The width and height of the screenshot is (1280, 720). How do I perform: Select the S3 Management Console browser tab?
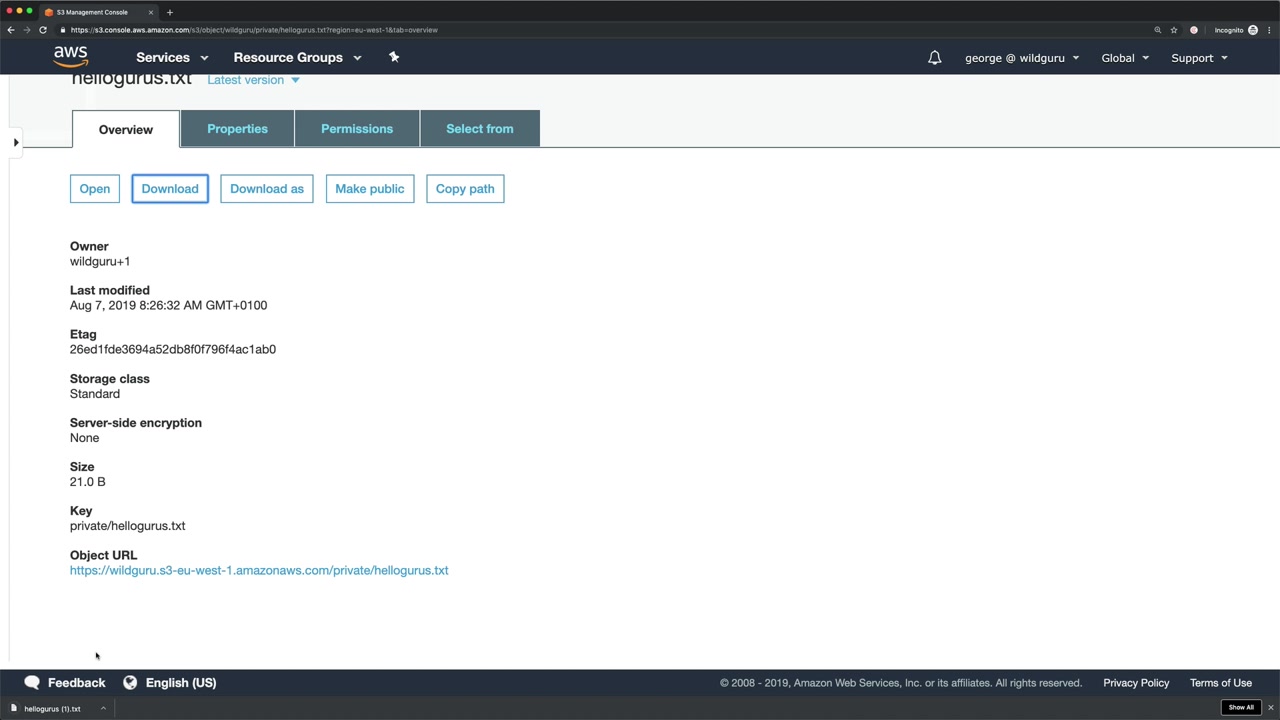98,12
